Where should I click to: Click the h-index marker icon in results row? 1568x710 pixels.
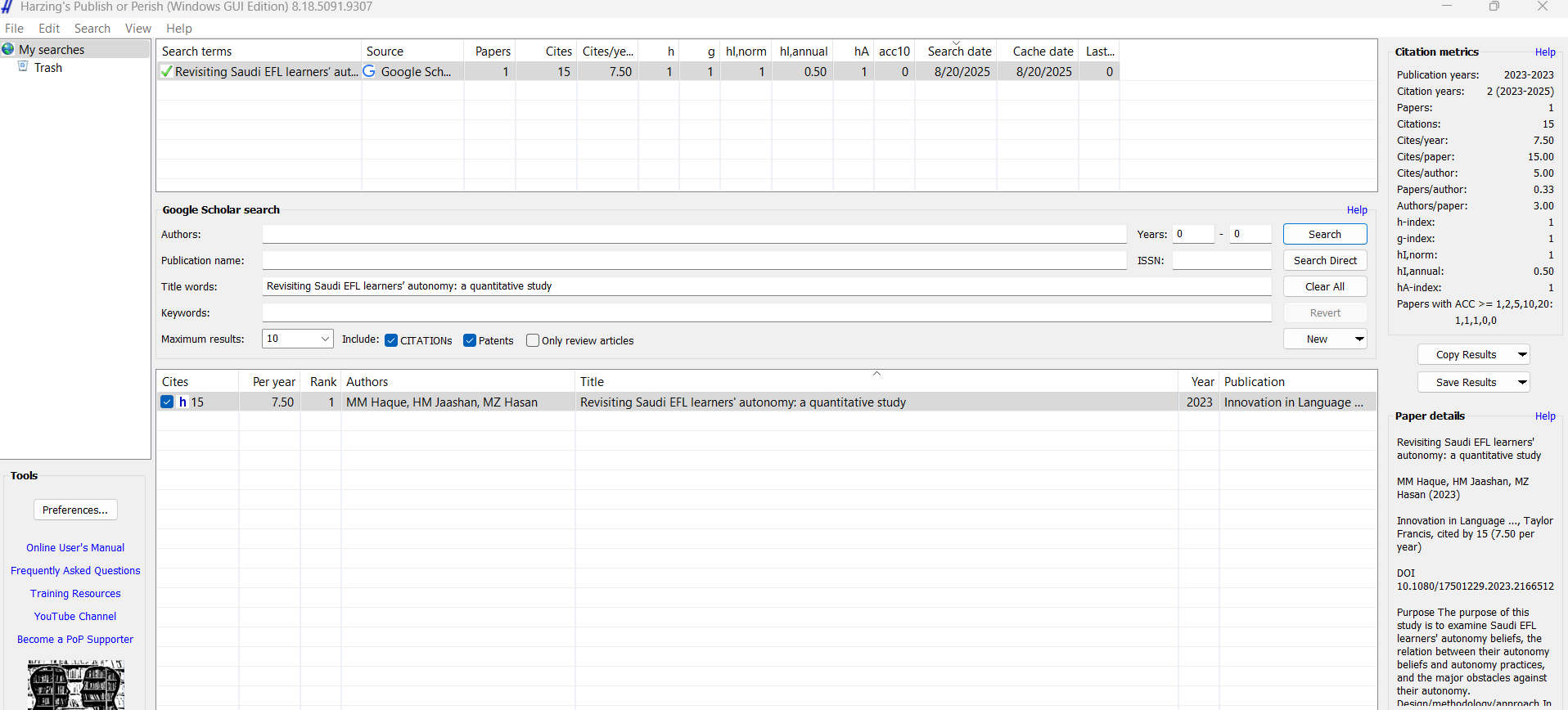coord(182,402)
